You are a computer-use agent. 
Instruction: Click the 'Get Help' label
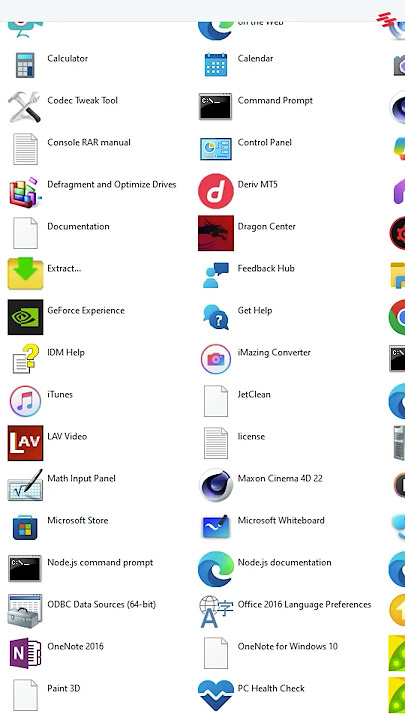click(x=254, y=310)
